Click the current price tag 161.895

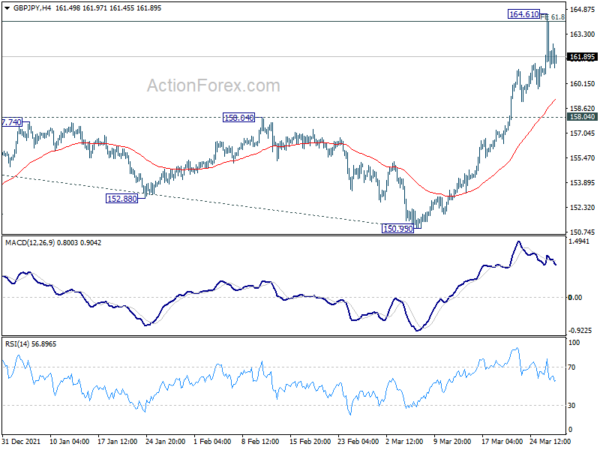[582, 57]
